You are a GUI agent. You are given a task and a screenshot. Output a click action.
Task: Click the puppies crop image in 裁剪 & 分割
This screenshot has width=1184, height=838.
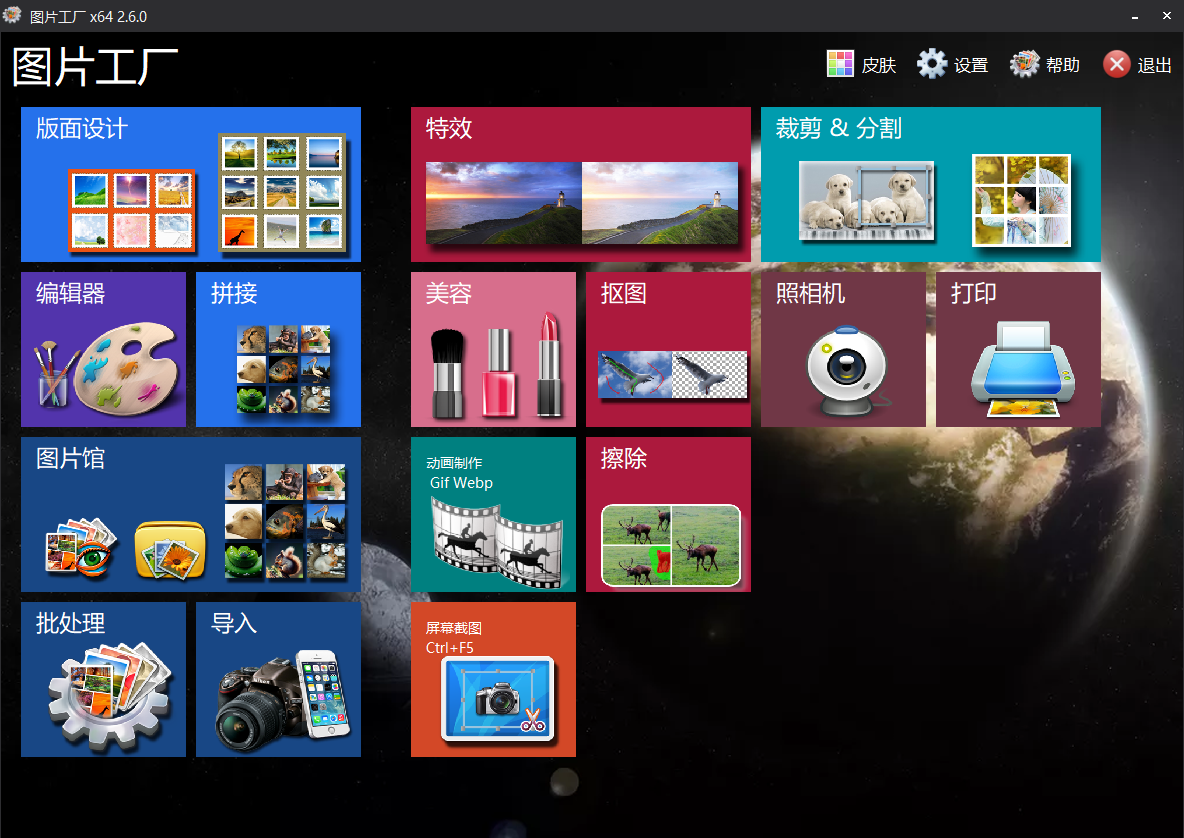[x=867, y=200]
